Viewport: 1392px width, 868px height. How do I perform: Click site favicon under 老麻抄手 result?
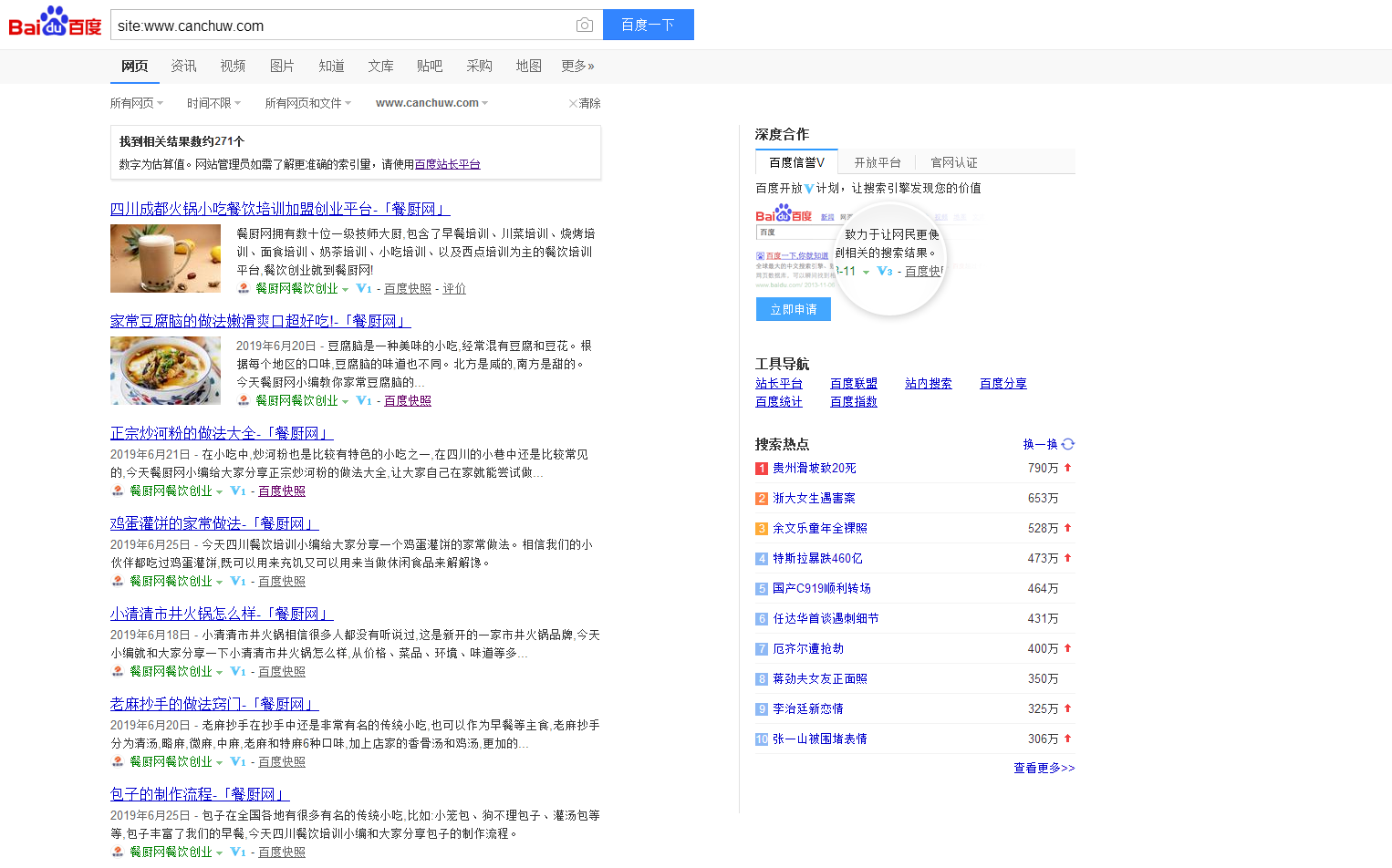(x=118, y=761)
